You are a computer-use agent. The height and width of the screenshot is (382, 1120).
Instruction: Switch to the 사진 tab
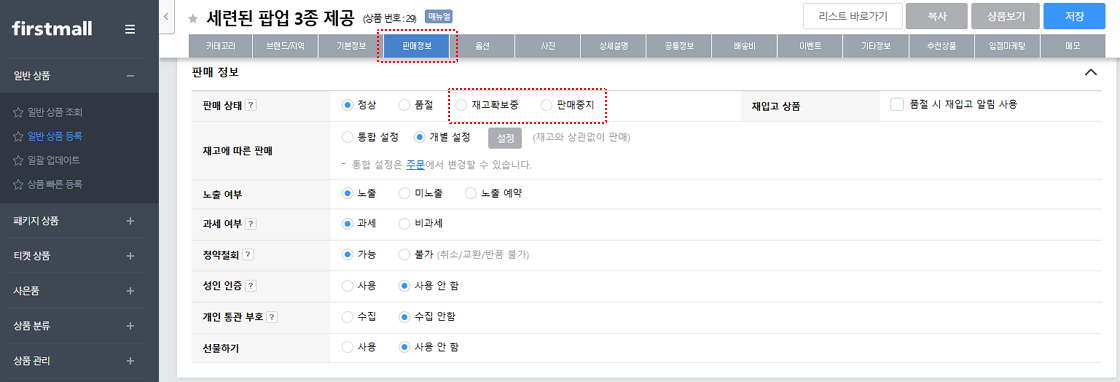click(548, 46)
